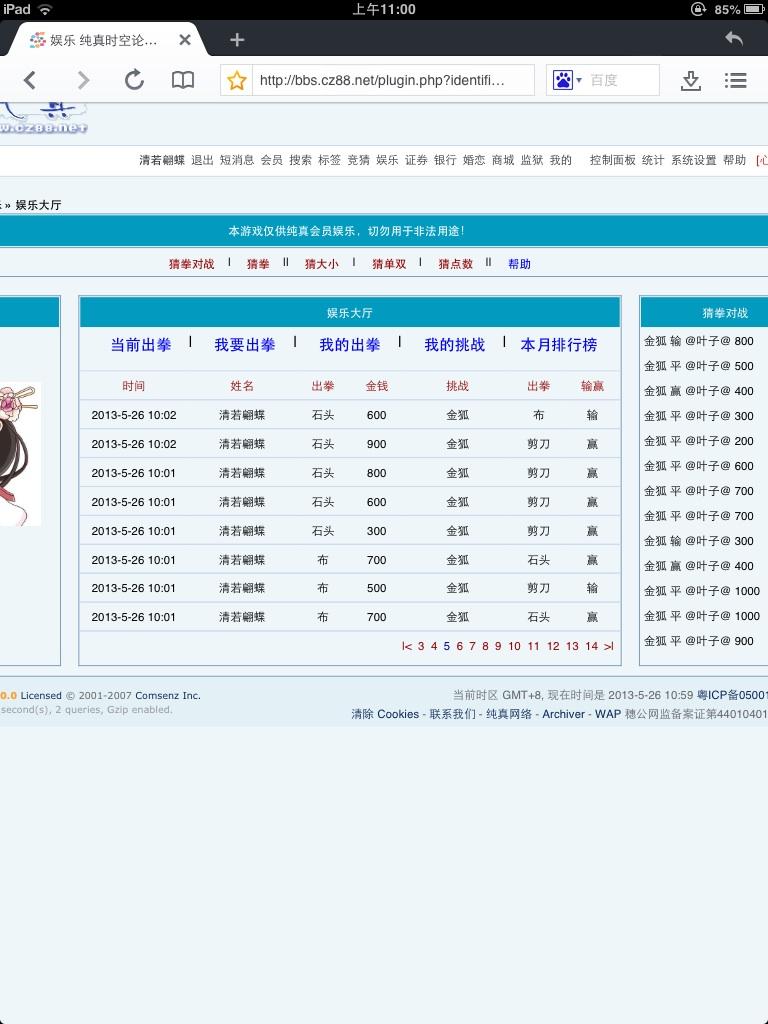Jump to last page with >| link
This screenshot has height=1024, width=768.
point(609,646)
